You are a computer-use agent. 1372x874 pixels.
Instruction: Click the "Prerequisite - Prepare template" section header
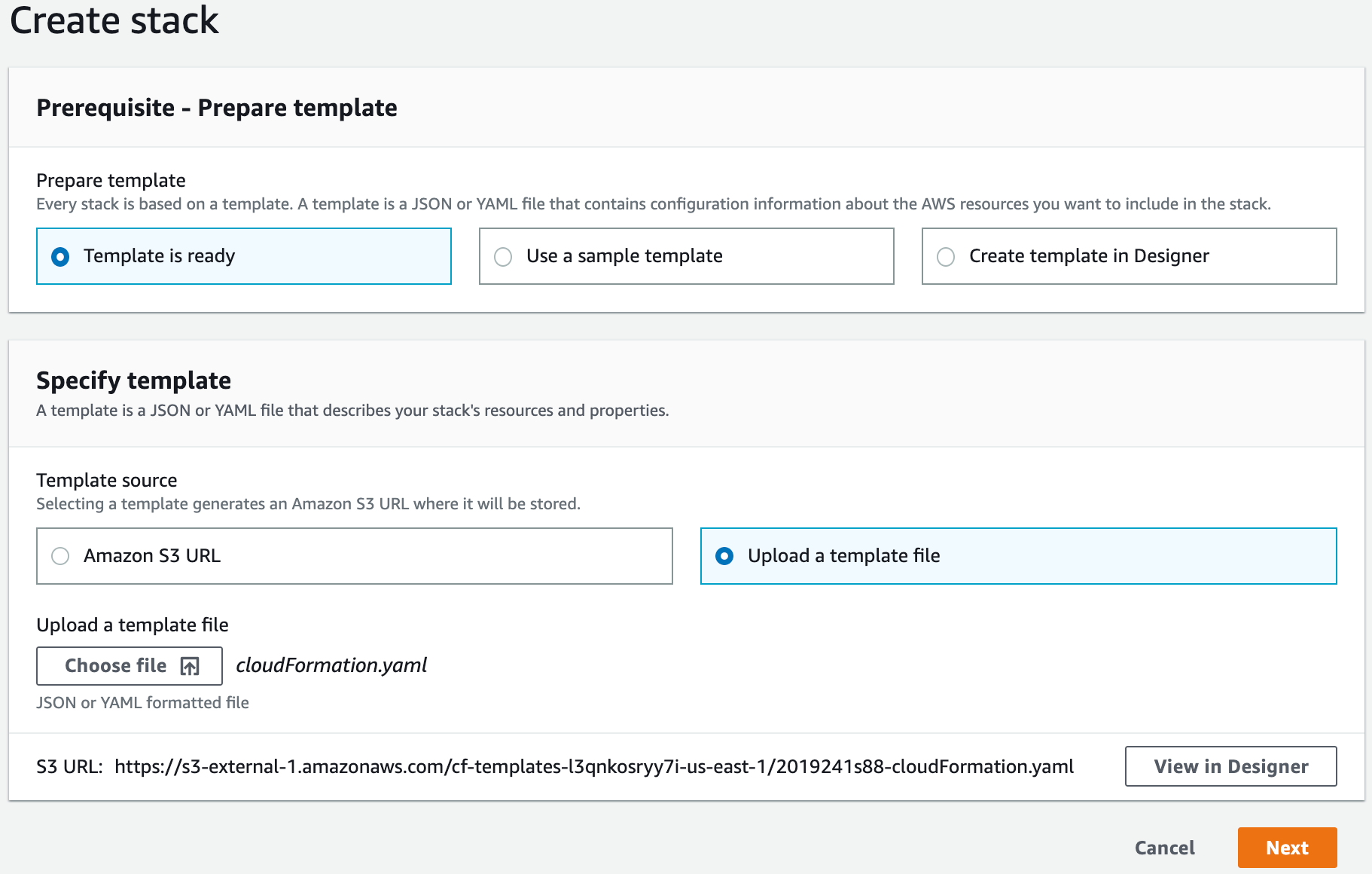[x=217, y=108]
